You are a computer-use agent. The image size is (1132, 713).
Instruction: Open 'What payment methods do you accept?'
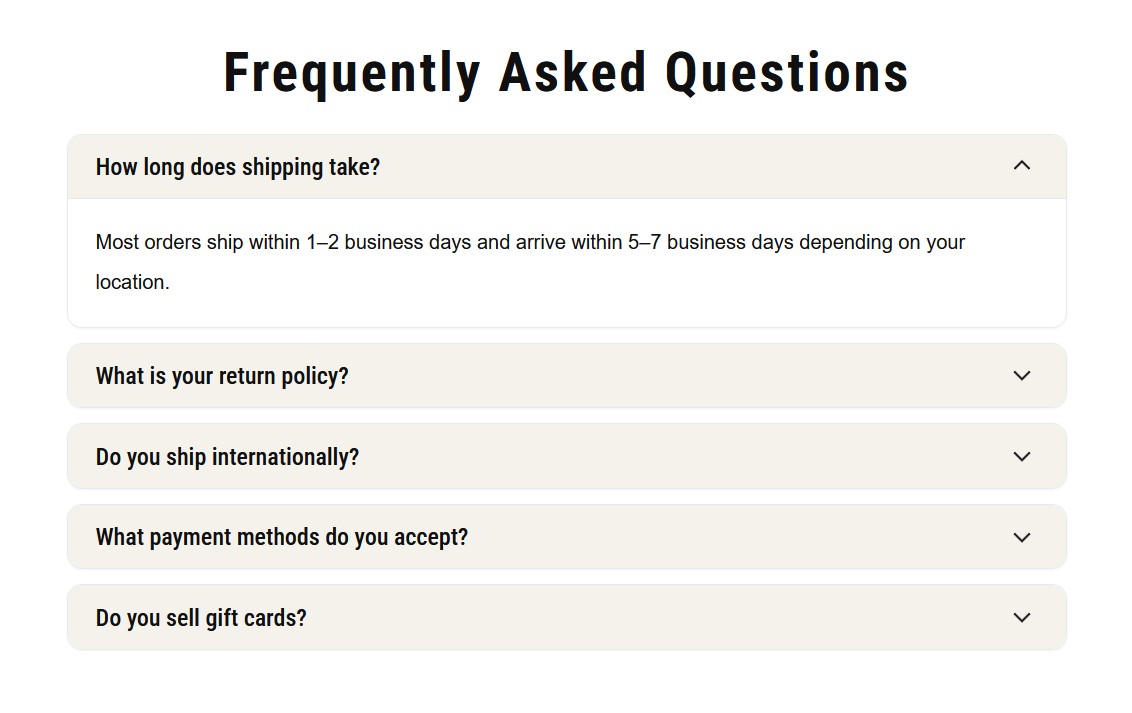[567, 538]
